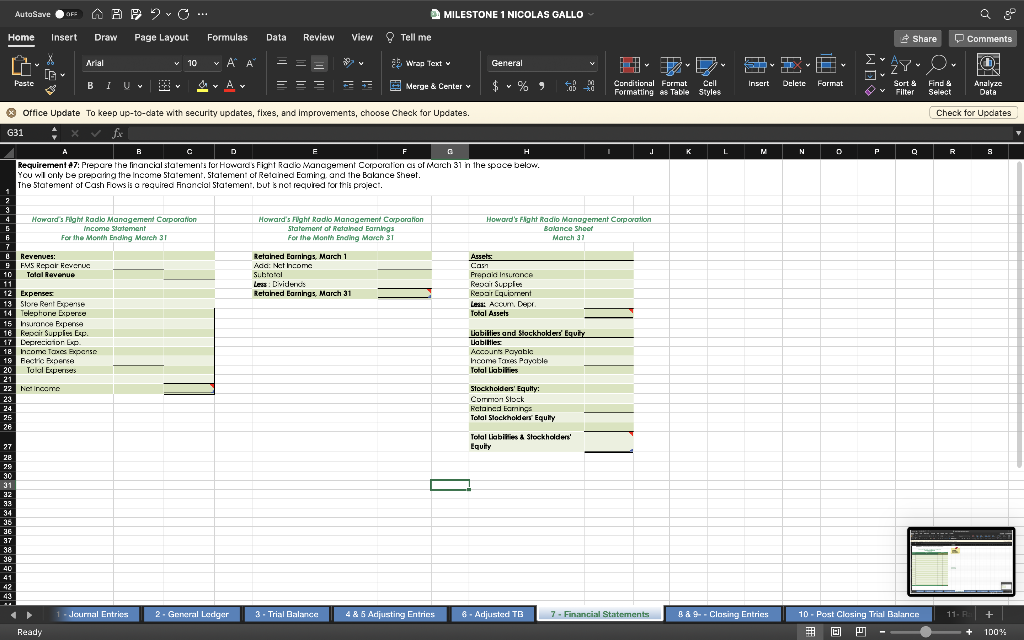
Task: Click the zoom slider handle
Action: [925, 632]
